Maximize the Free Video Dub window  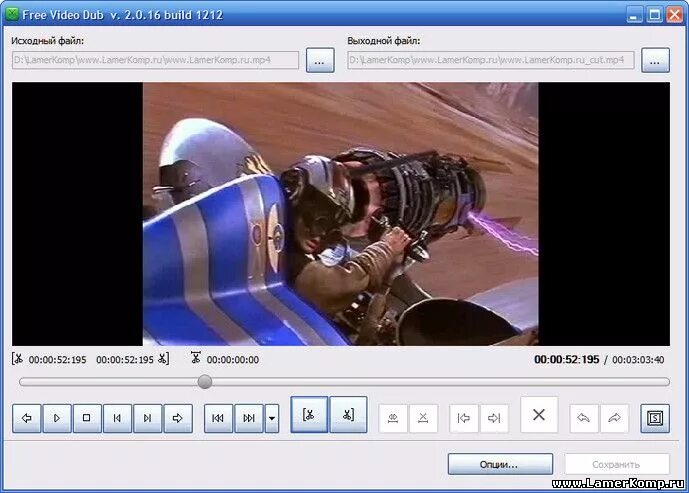[x=654, y=15]
